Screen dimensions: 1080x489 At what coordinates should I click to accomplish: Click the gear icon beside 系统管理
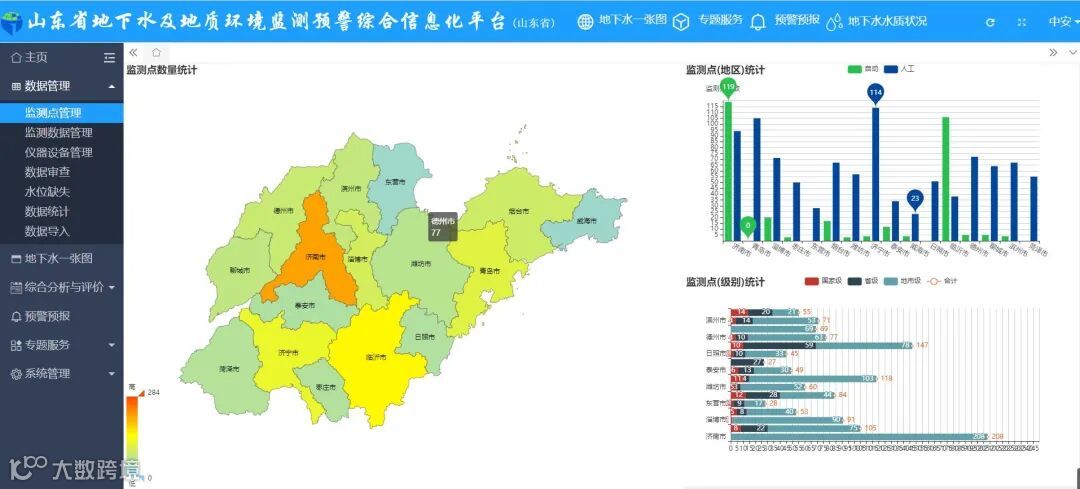[x=17, y=374]
